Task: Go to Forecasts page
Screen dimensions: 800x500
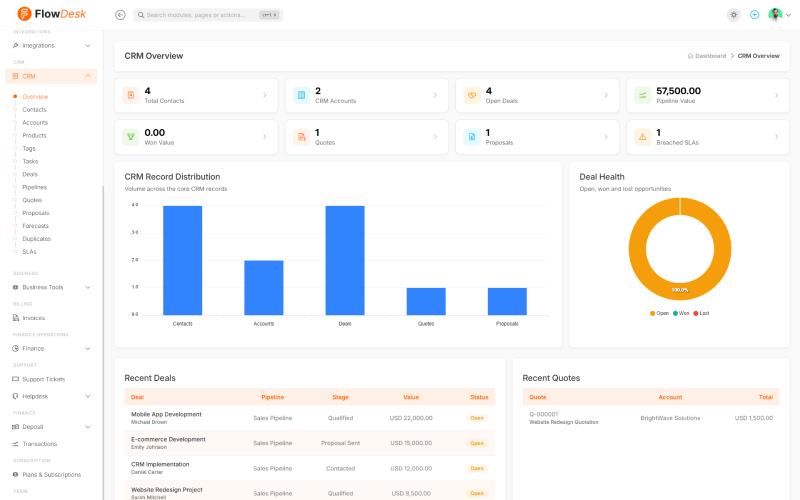Action: click(35, 226)
